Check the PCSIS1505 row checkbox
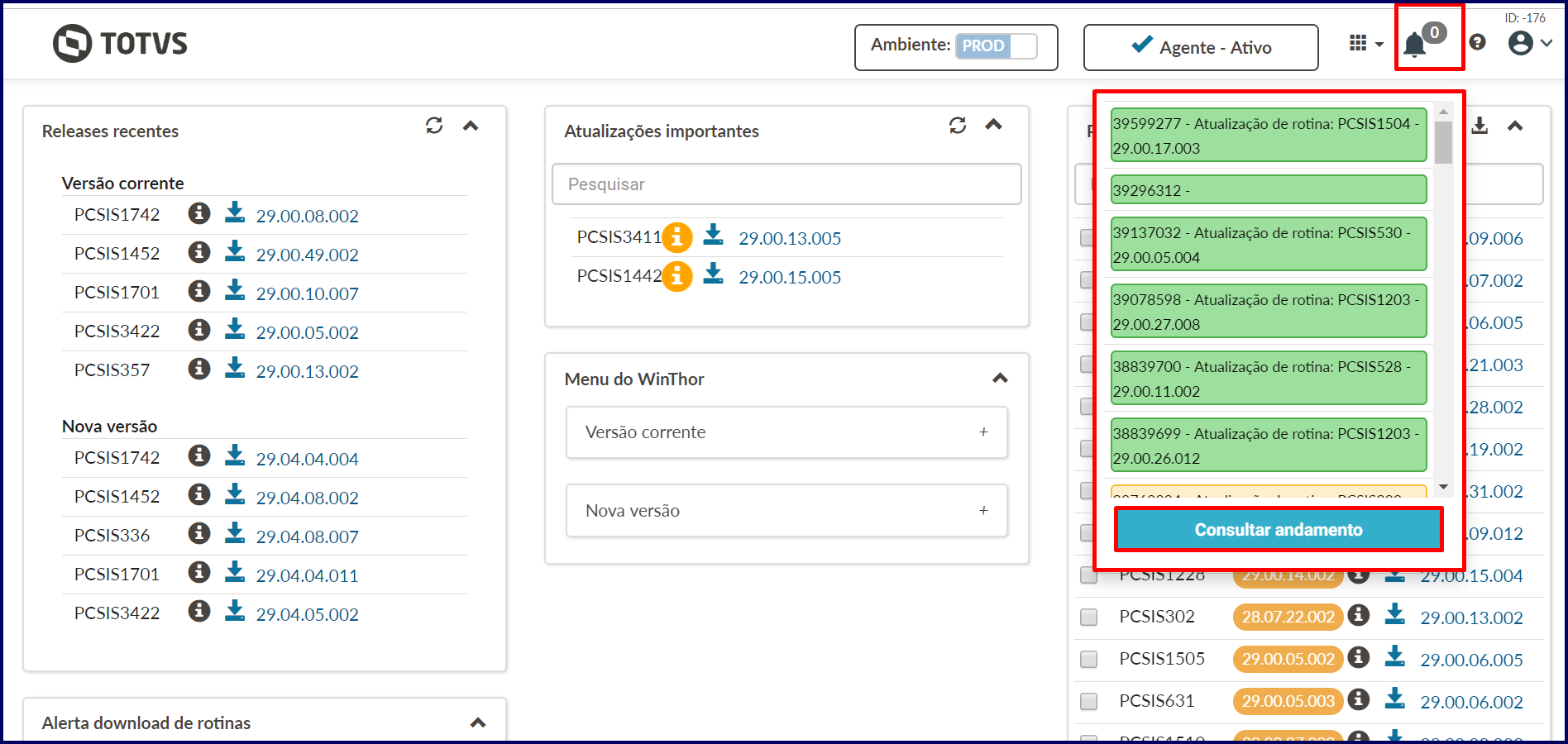The image size is (1568, 744). point(1088,659)
